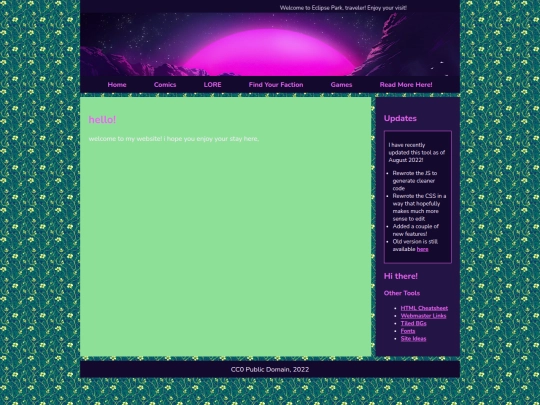Click the 'Welcome to Eclipse Park' marquee text
This screenshot has width=540, height=405.
(343, 8)
